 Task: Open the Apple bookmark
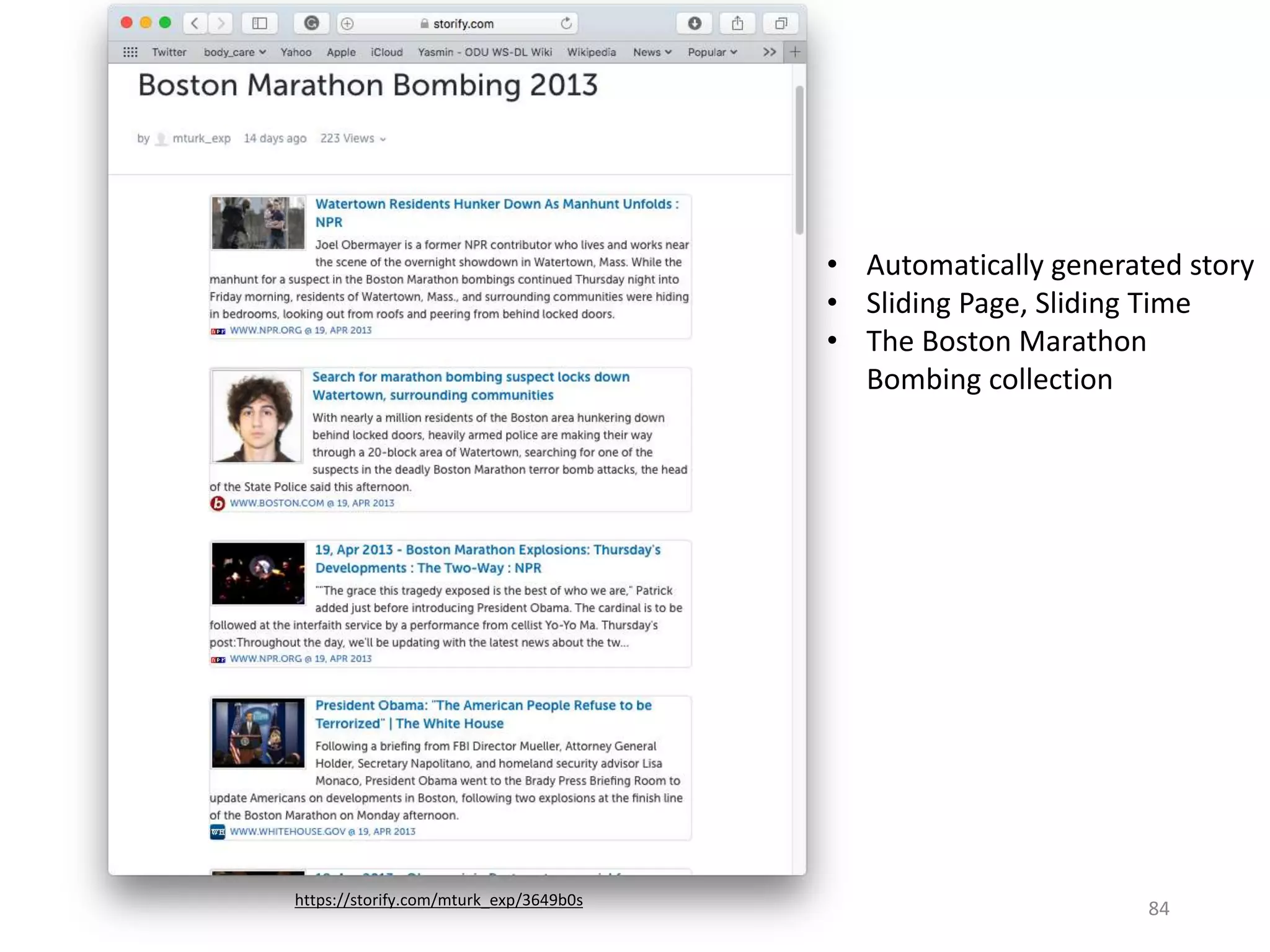pos(341,52)
